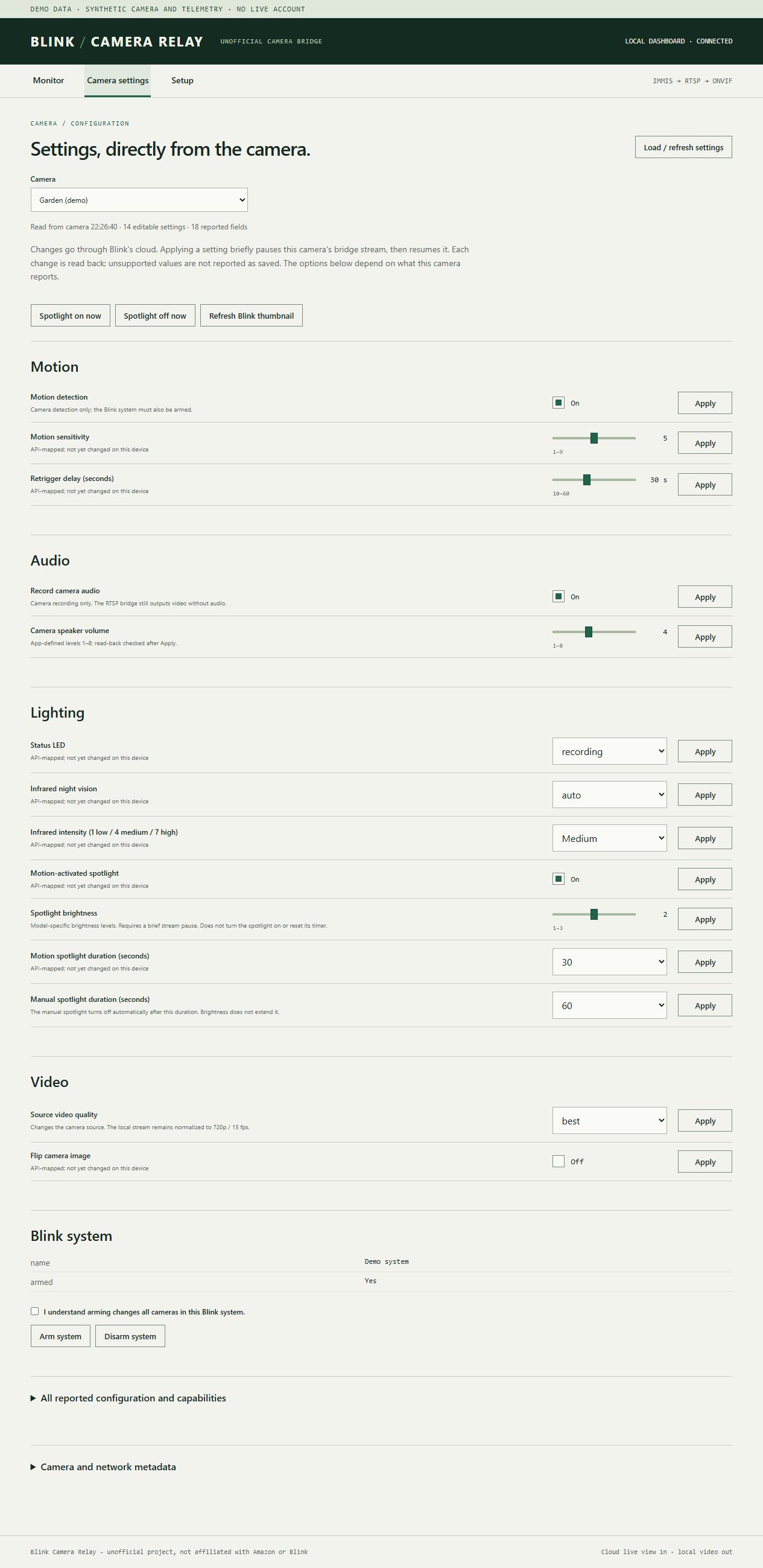Click the BLINK / CAMERA RELAY title
The image size is (763, 1568).
coord(117,42)
